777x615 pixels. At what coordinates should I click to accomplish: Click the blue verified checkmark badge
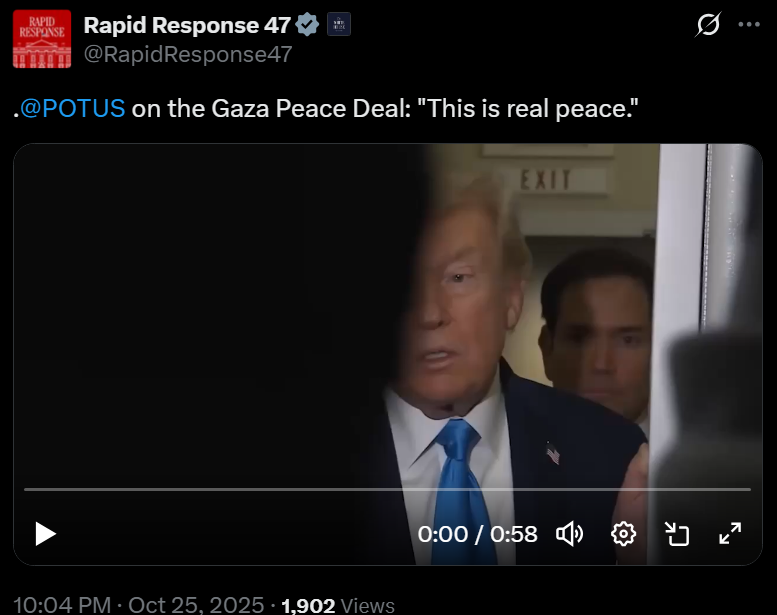[307, 24]
